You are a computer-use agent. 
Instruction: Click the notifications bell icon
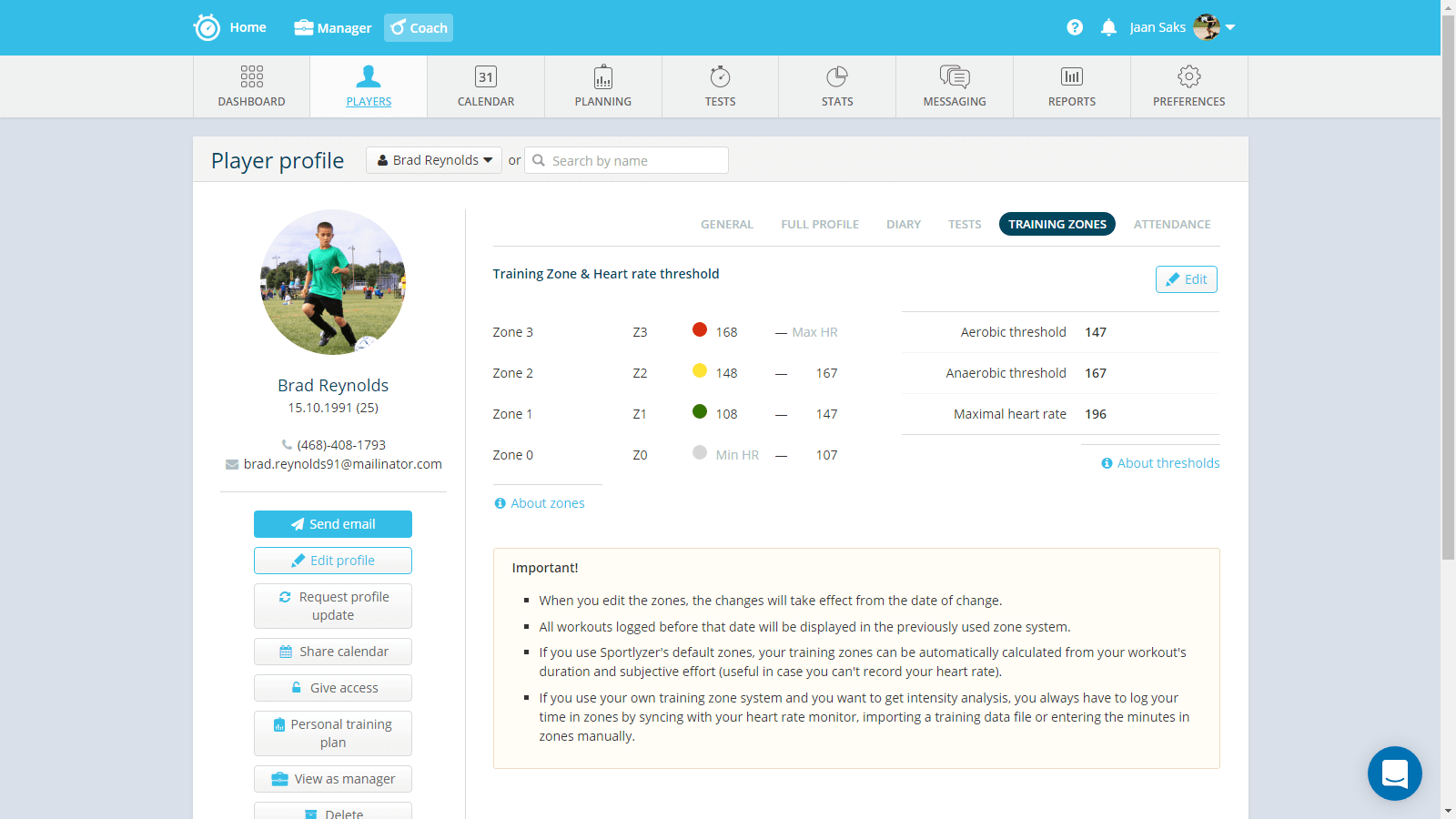(1108, 27)
